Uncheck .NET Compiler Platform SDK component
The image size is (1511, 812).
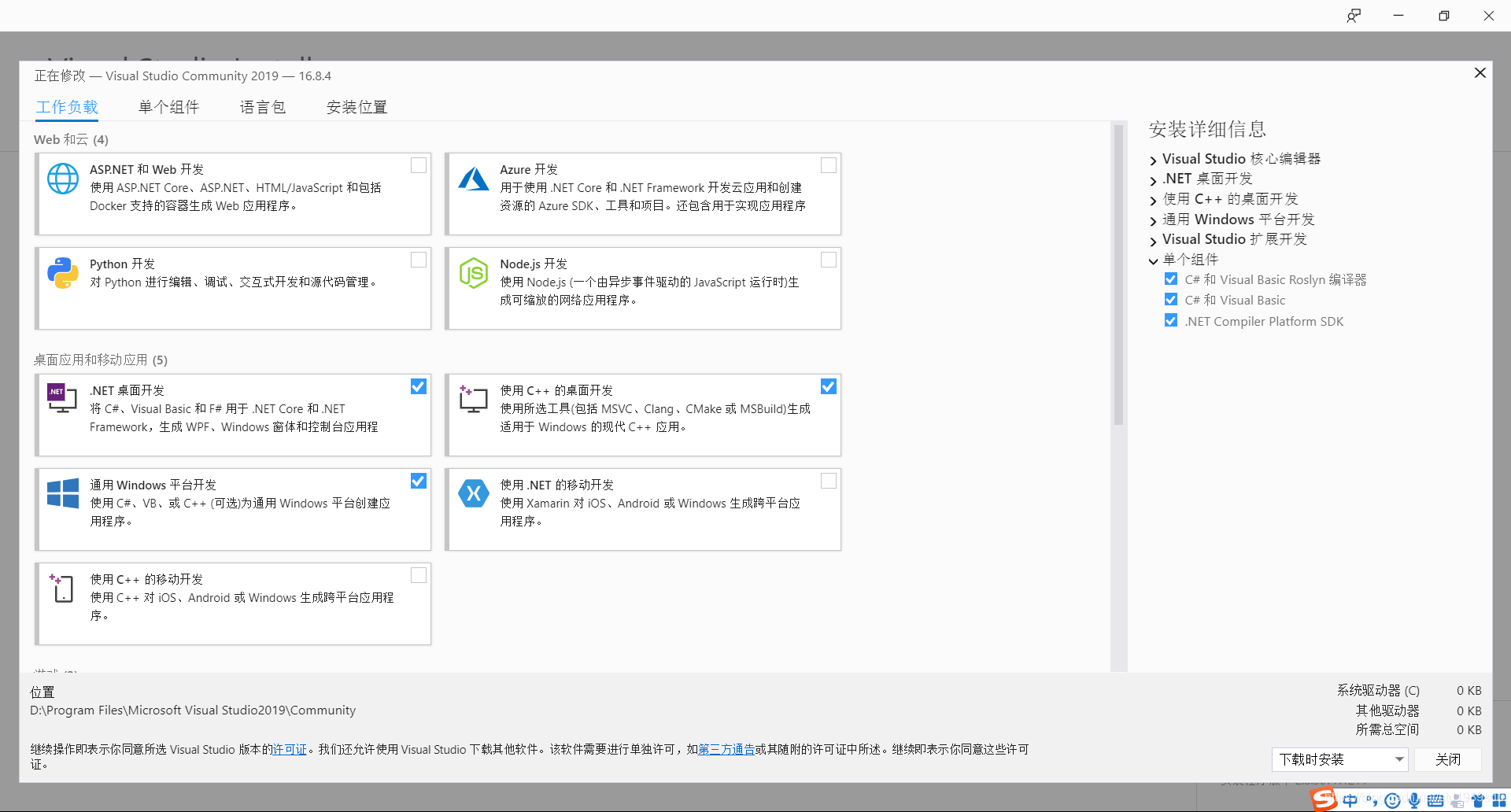(1171, 320)
